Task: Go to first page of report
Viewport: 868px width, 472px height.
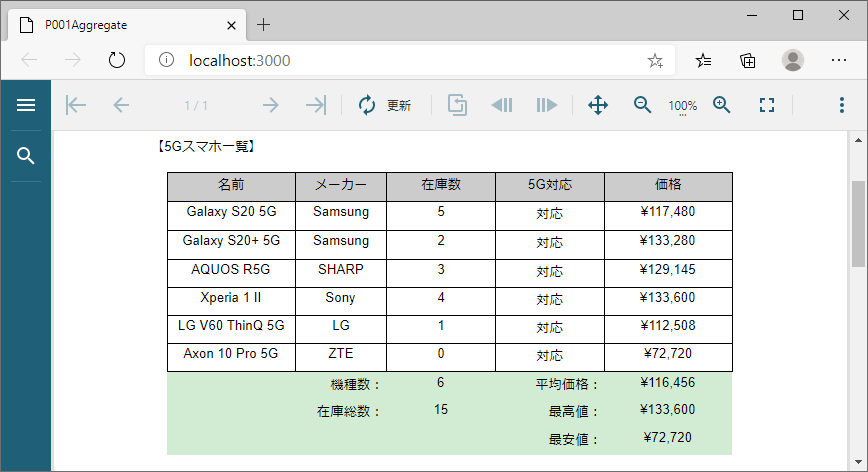Action: click(76, 105)
